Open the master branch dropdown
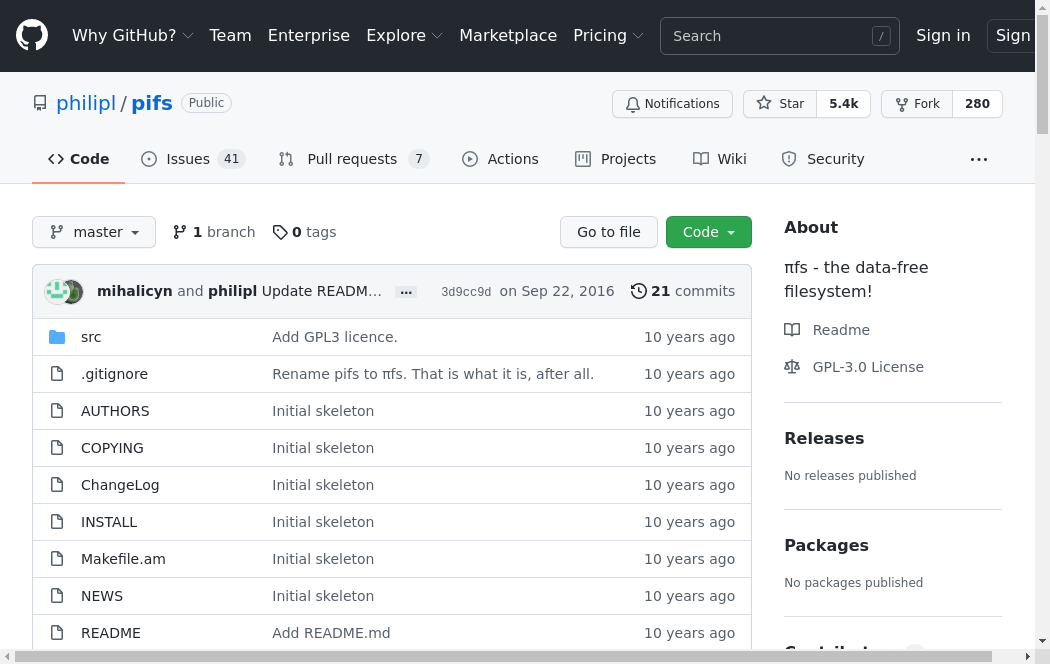Viewport: 1050px width, 664px height. click(x=94, y=232)
